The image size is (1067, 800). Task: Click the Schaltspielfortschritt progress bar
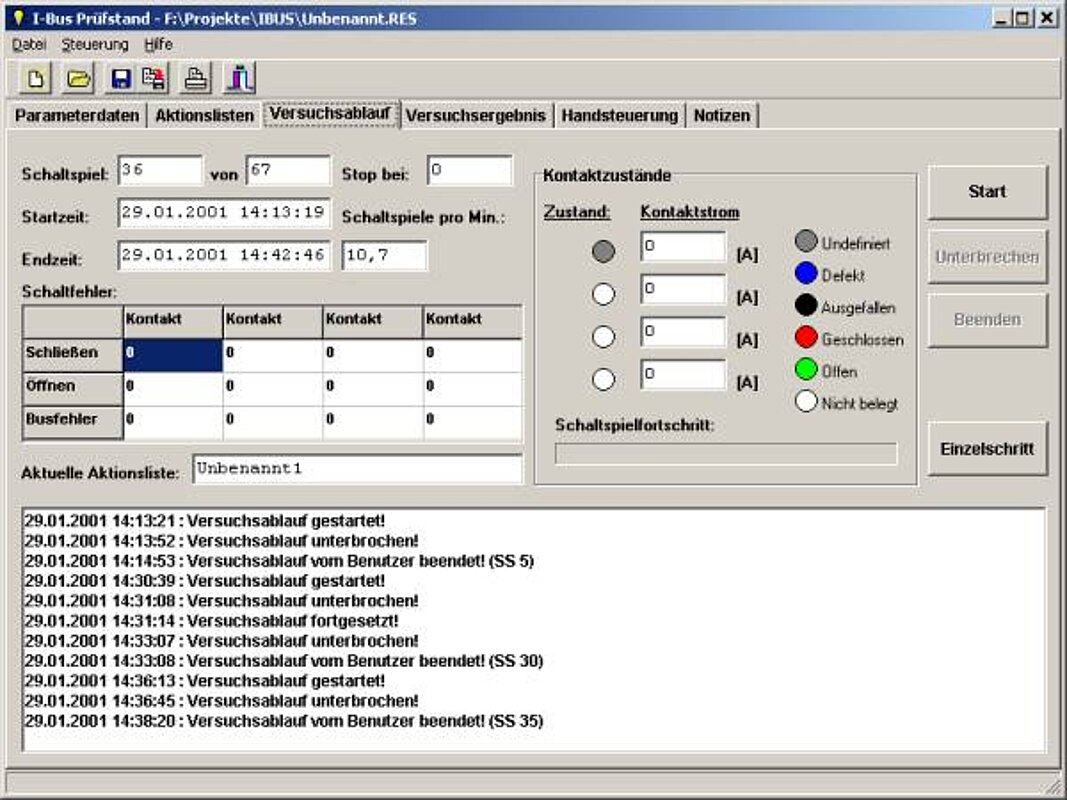point(726,454)
